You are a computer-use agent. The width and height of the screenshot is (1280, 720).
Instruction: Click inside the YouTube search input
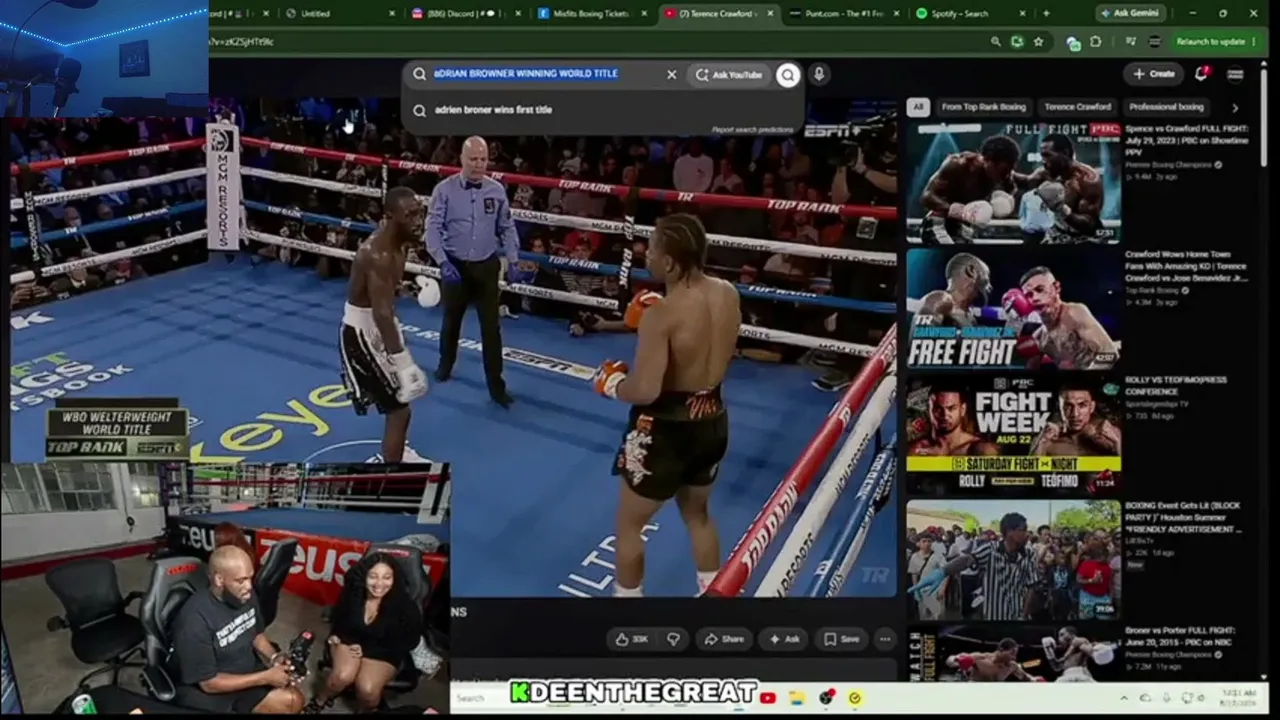coord(545,74)
